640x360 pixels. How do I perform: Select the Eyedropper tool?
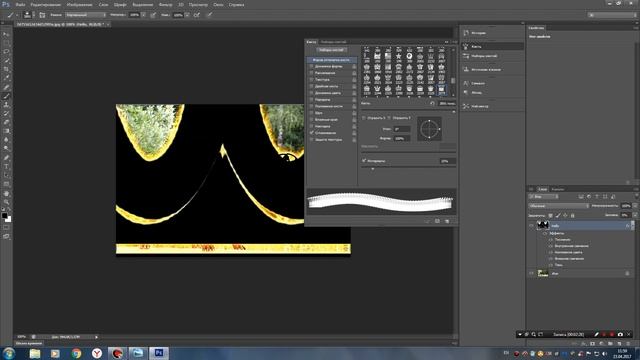tap(6, 78)
